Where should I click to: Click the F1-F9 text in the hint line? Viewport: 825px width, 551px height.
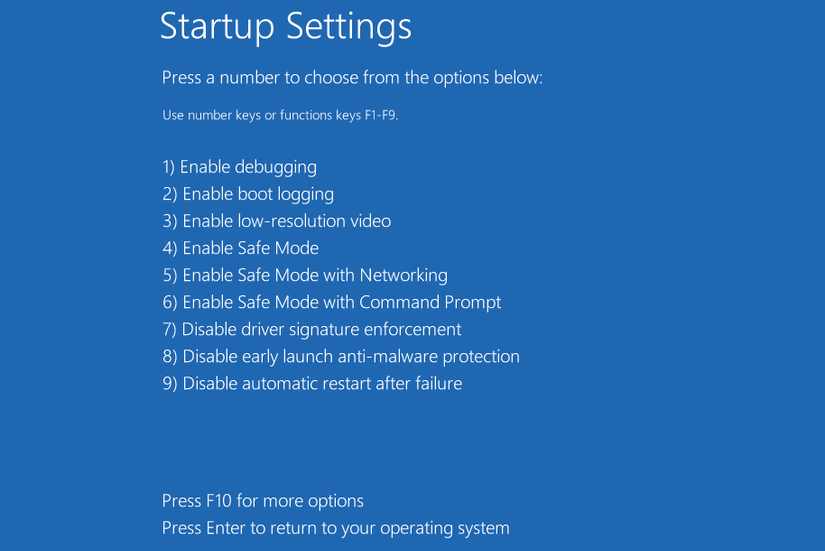[377, 115]
